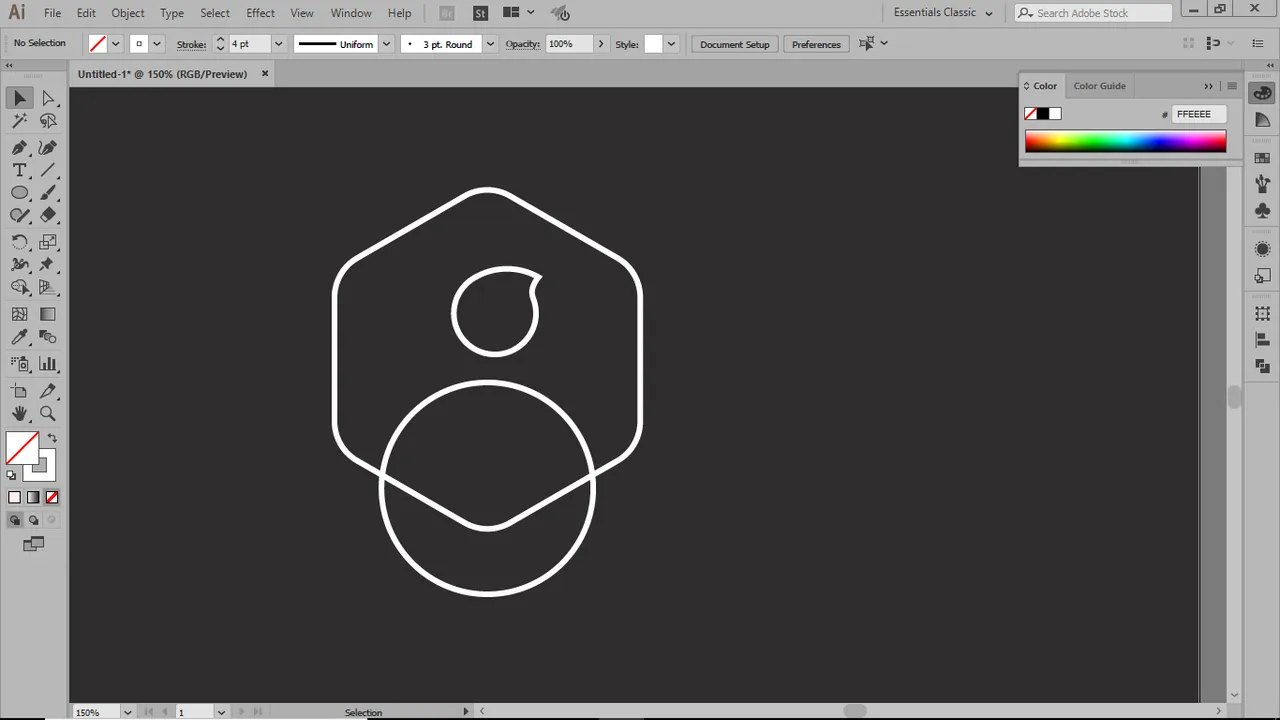Open the Object menu
The height and width of the screenshot is (720, 1280).
127,13
